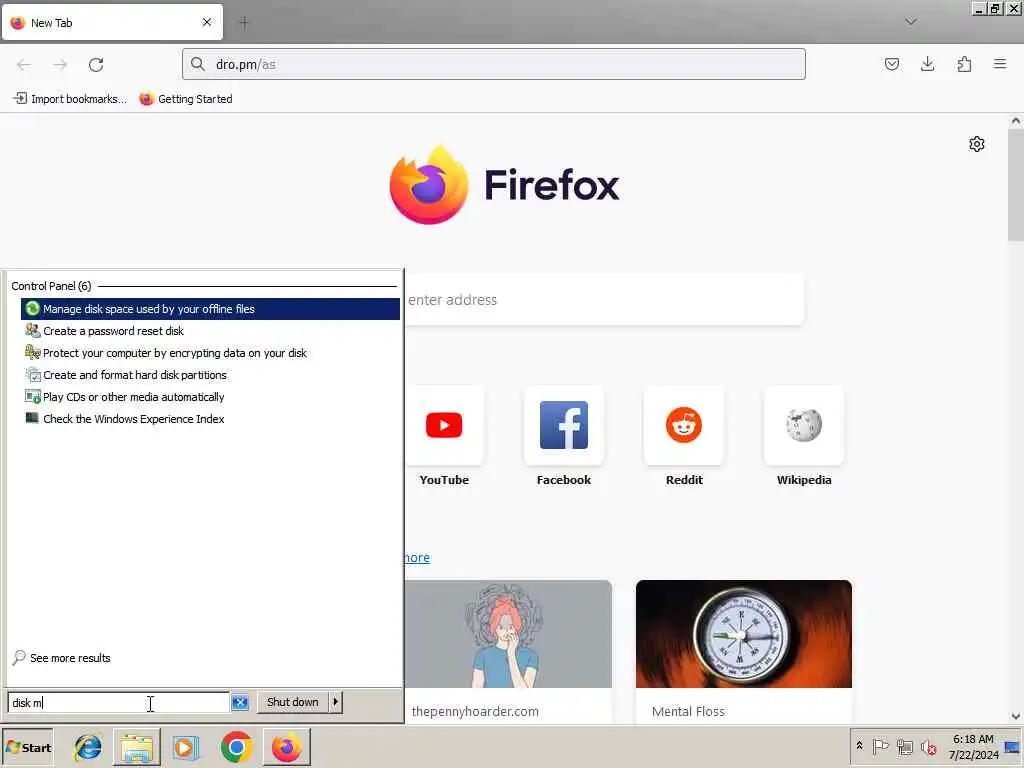This screenshot has height=768, width=1024.
Task: Save to Pocket icon
Action: point(891,64)
